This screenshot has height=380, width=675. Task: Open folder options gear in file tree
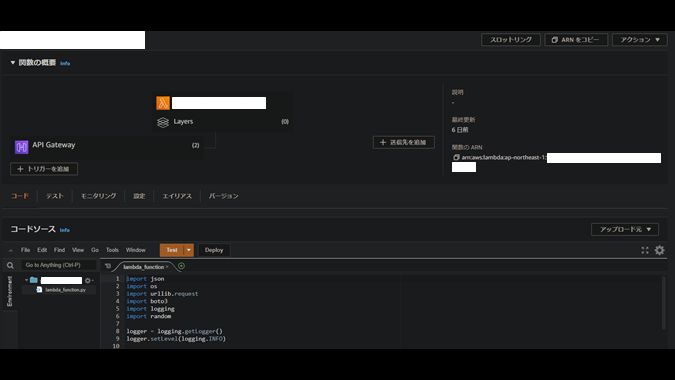(x=88, y=281)
